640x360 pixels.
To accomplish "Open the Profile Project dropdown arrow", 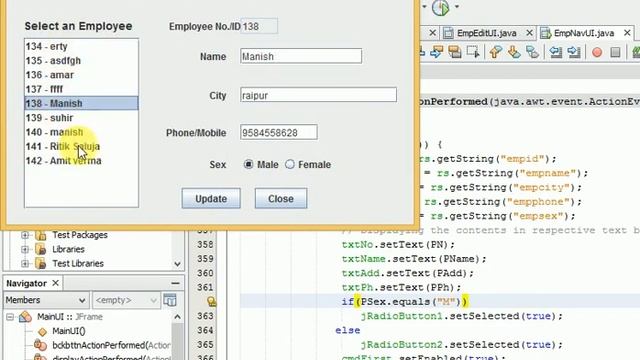I will (457, 7).
